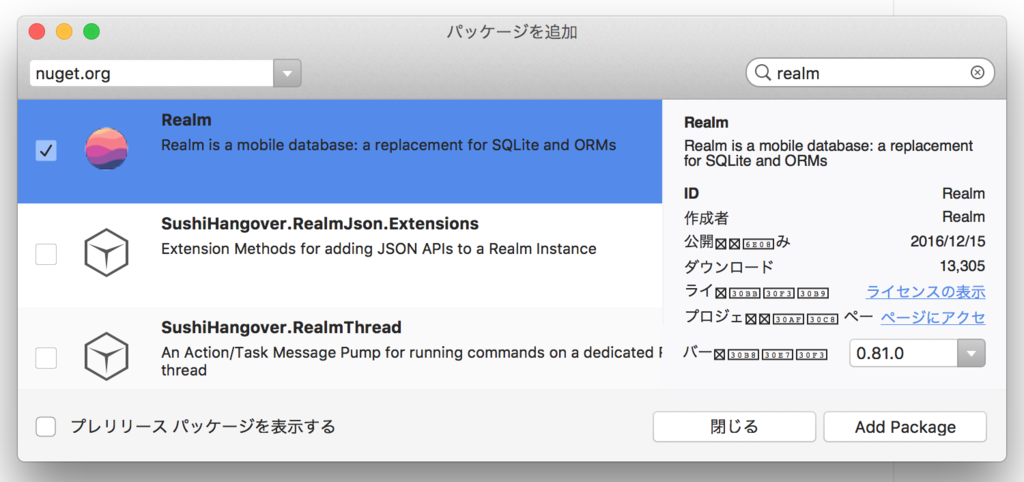Open the 0.81.0 version dropdown
The height and width of the screenshot is (482, 1024).
coord(971,353)
